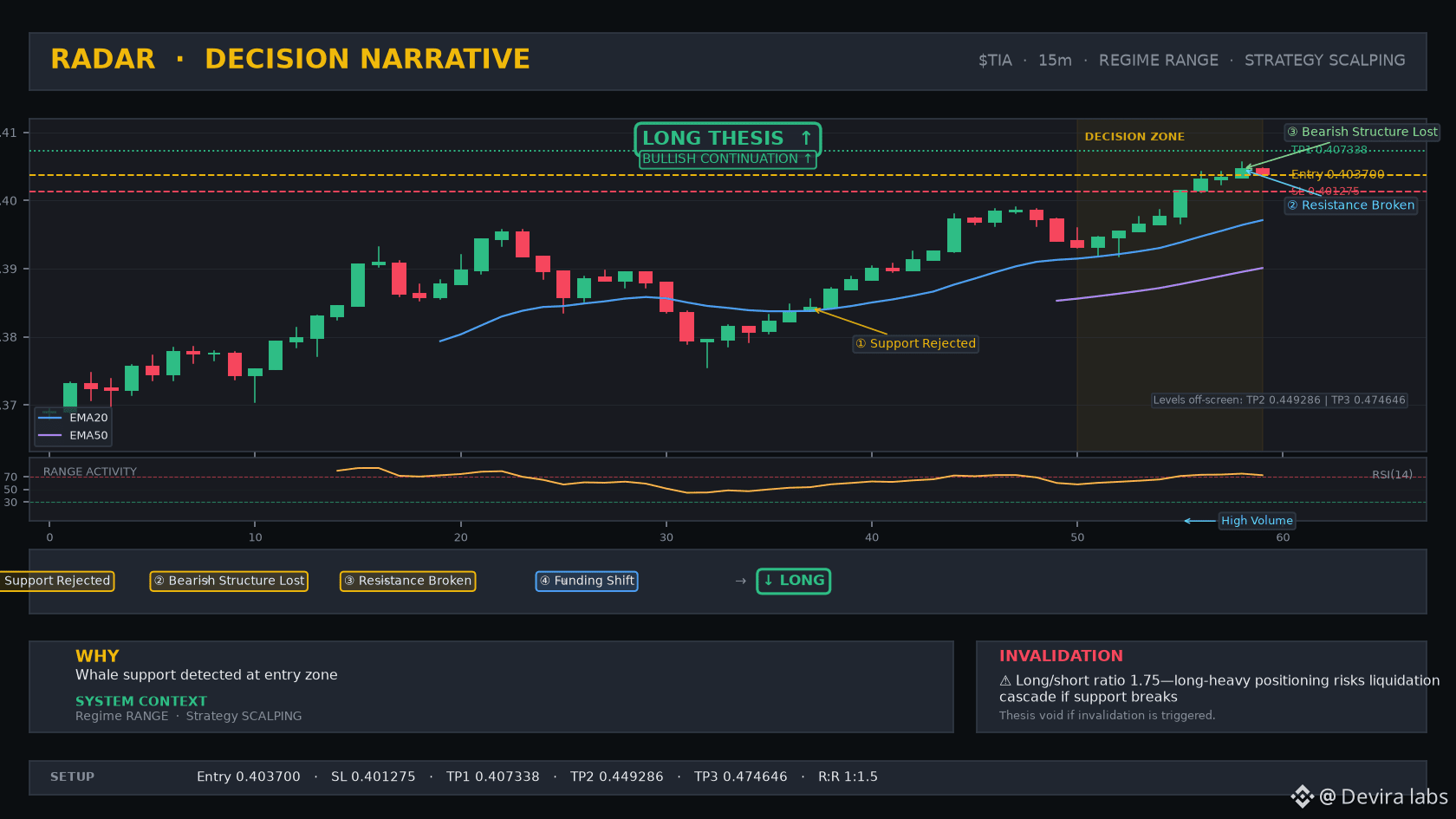
Task: Click the Support Rejected annotation on the chart
Action: tap(916, 344)
